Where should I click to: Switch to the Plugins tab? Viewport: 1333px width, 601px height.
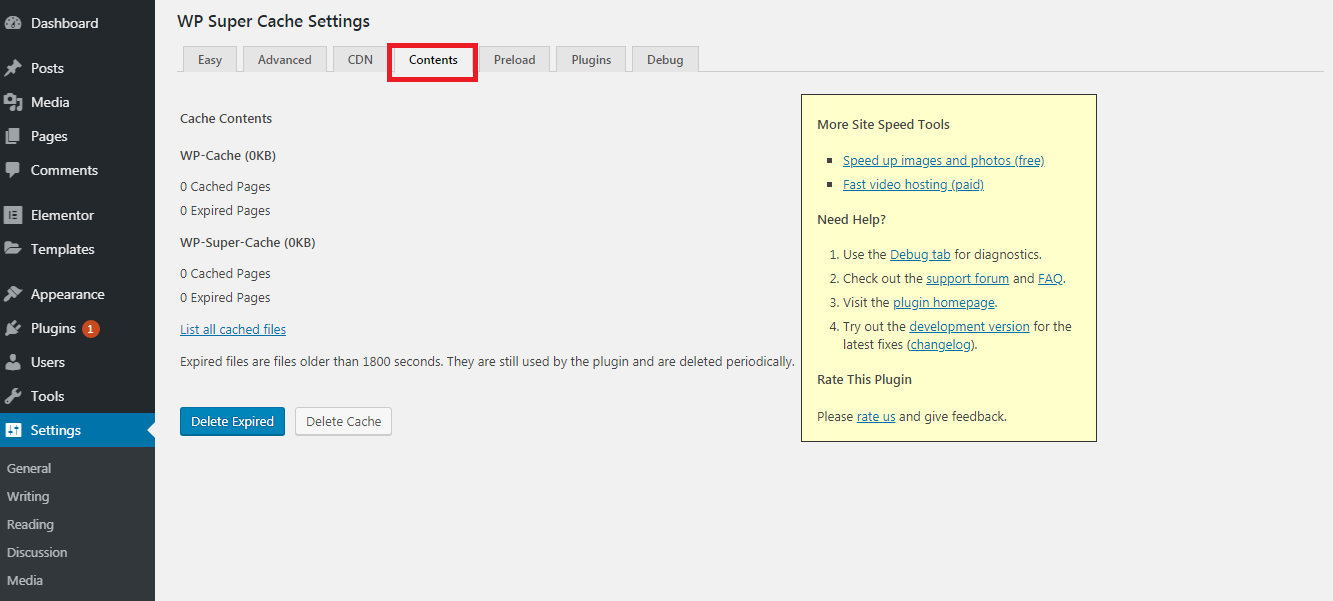coord(591,59)
